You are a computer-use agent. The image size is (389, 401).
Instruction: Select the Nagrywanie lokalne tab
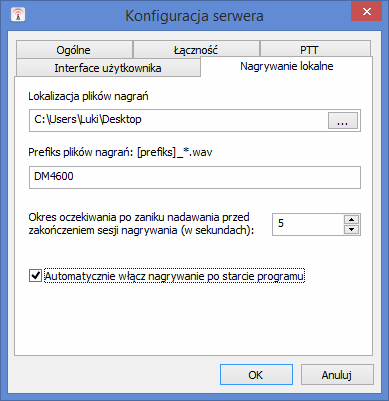(287, 66)
